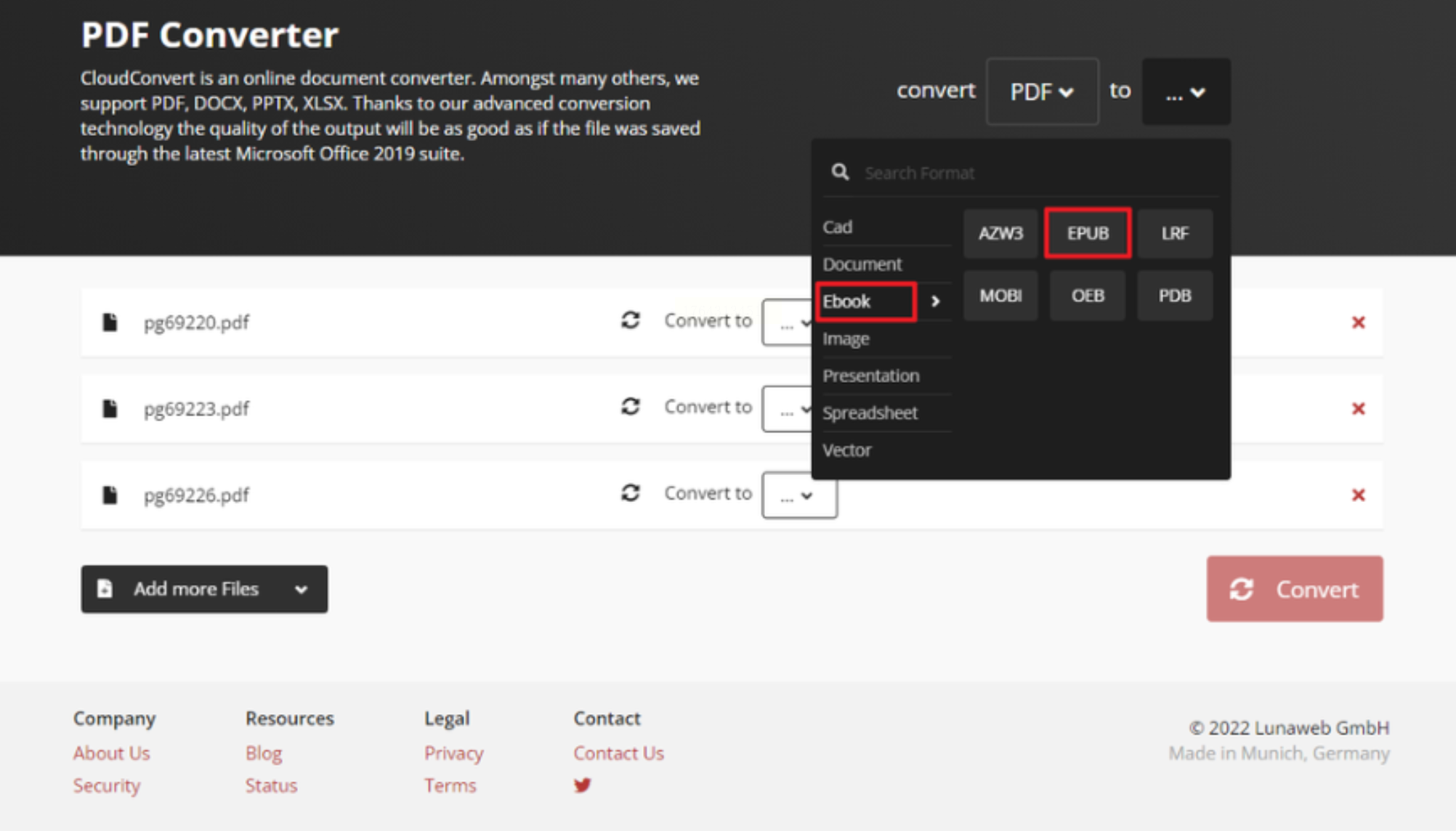Remove pg69223.pdf using its red X
Screen dimensions: 1456x831
click(x=1357, y=409)
